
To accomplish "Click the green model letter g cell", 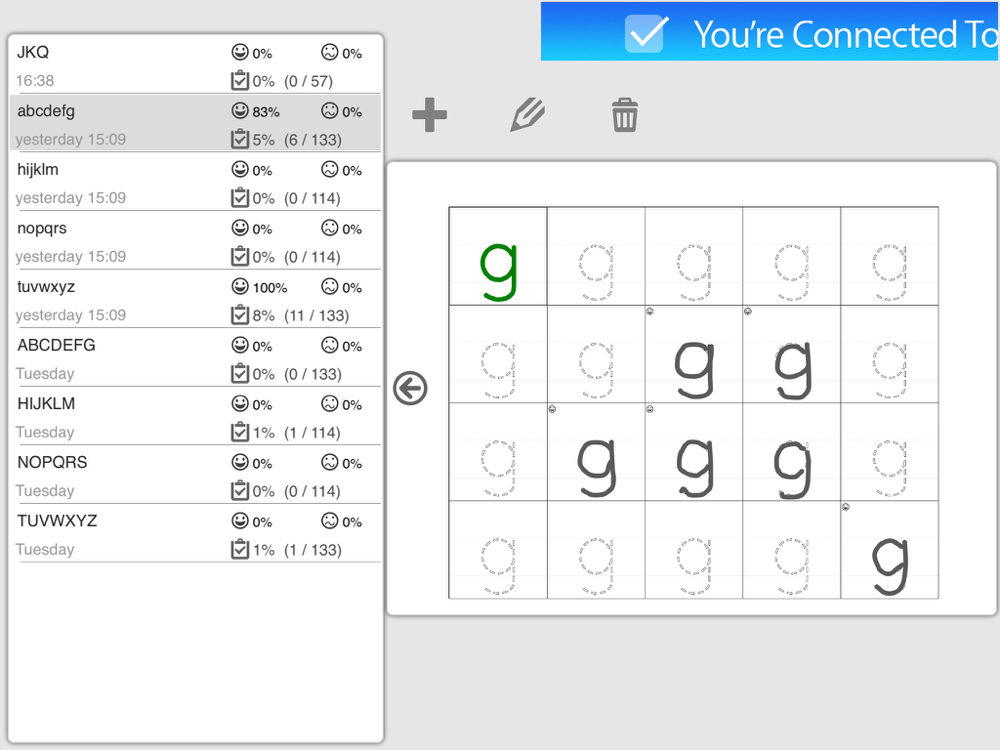I will [x=498, y=256].
